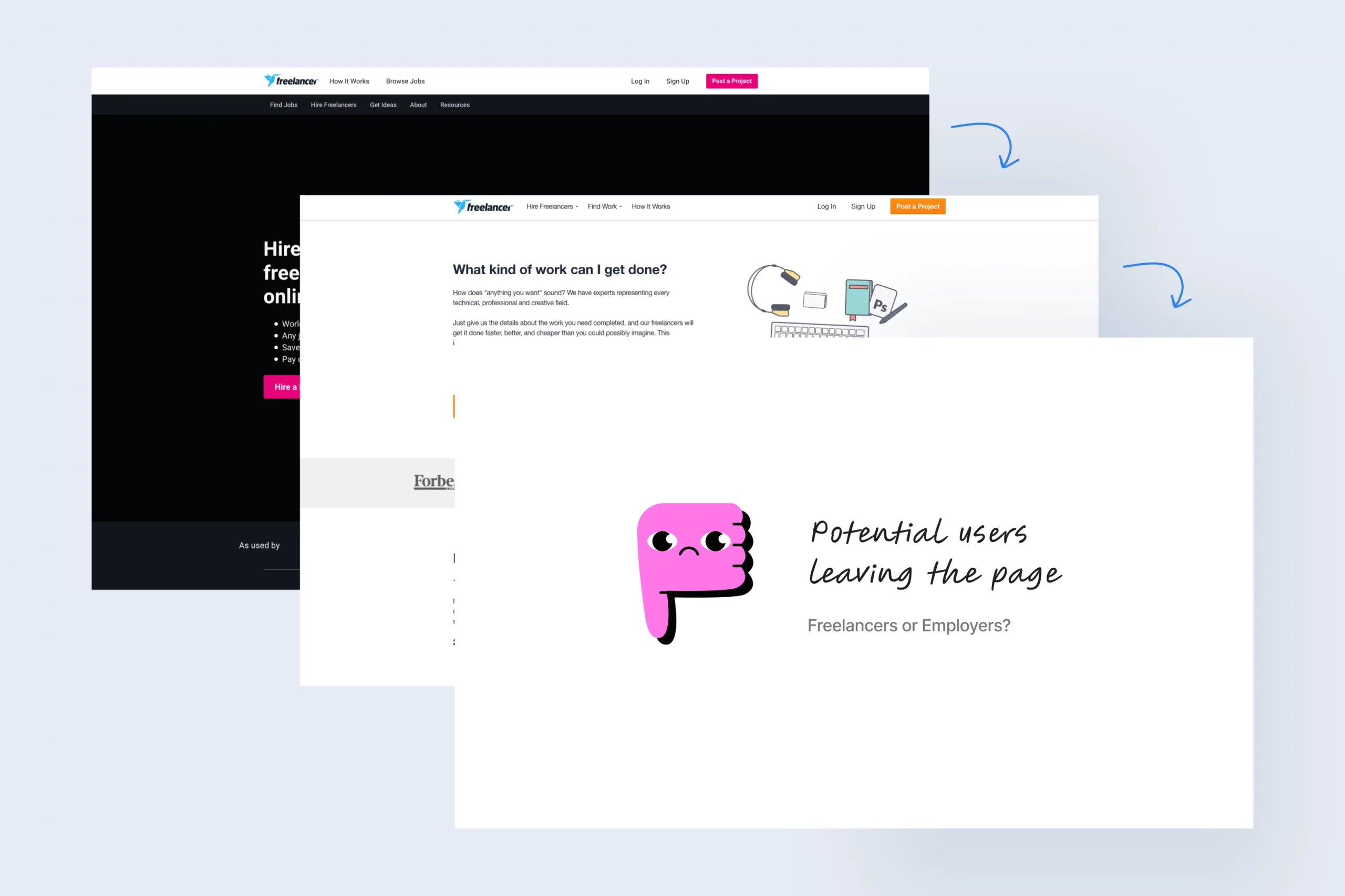This screenshot has width=1345, height=896.
Task: Click the keyboard illustration
Action: click(819, 330)
